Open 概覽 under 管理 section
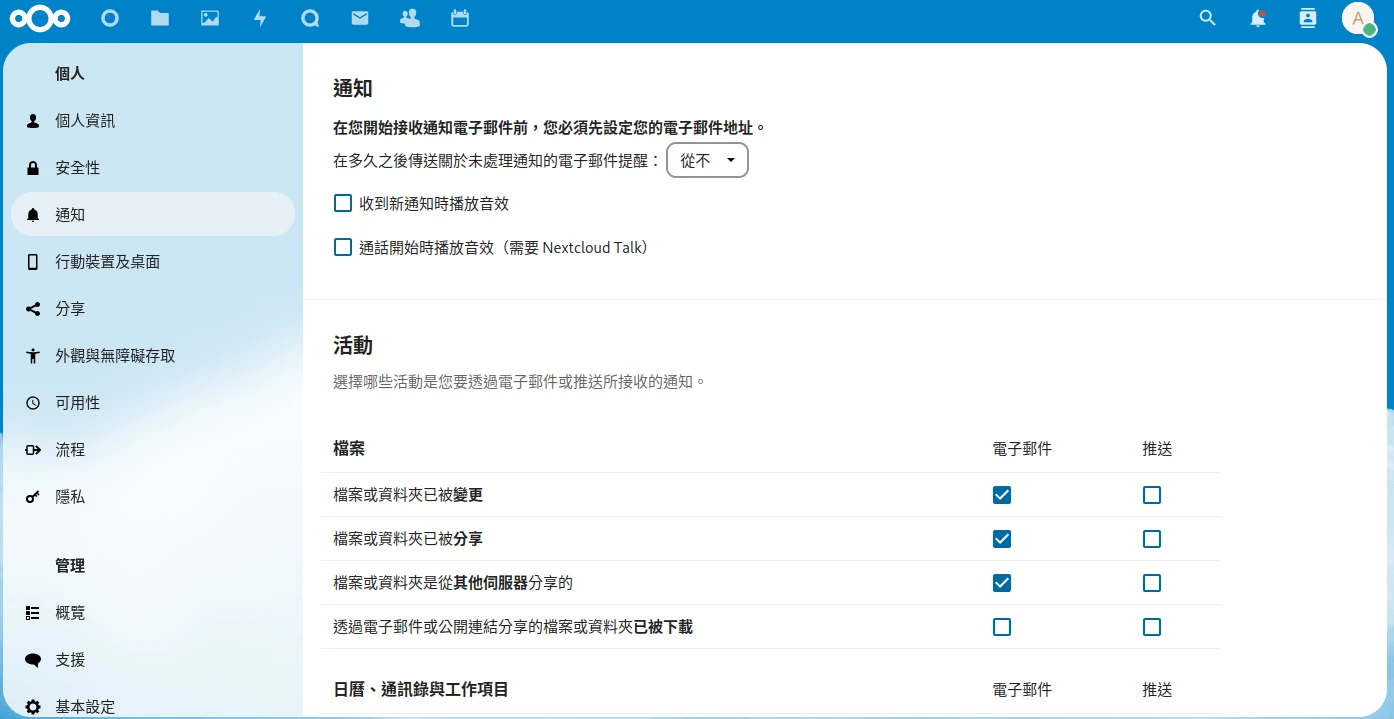 click(x=70, y=613)
